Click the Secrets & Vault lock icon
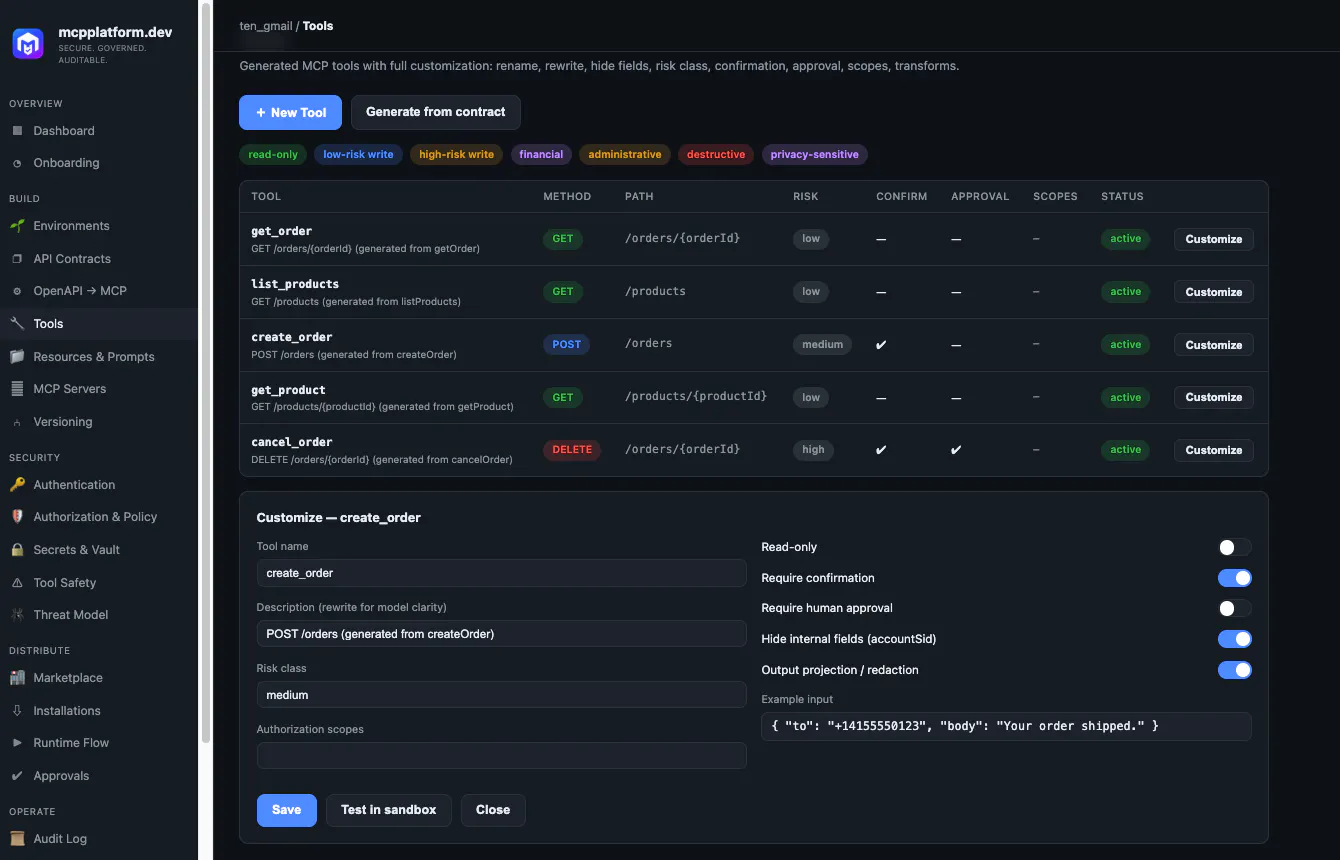This screenshot has width=1340, height=860. coord(17,550)
